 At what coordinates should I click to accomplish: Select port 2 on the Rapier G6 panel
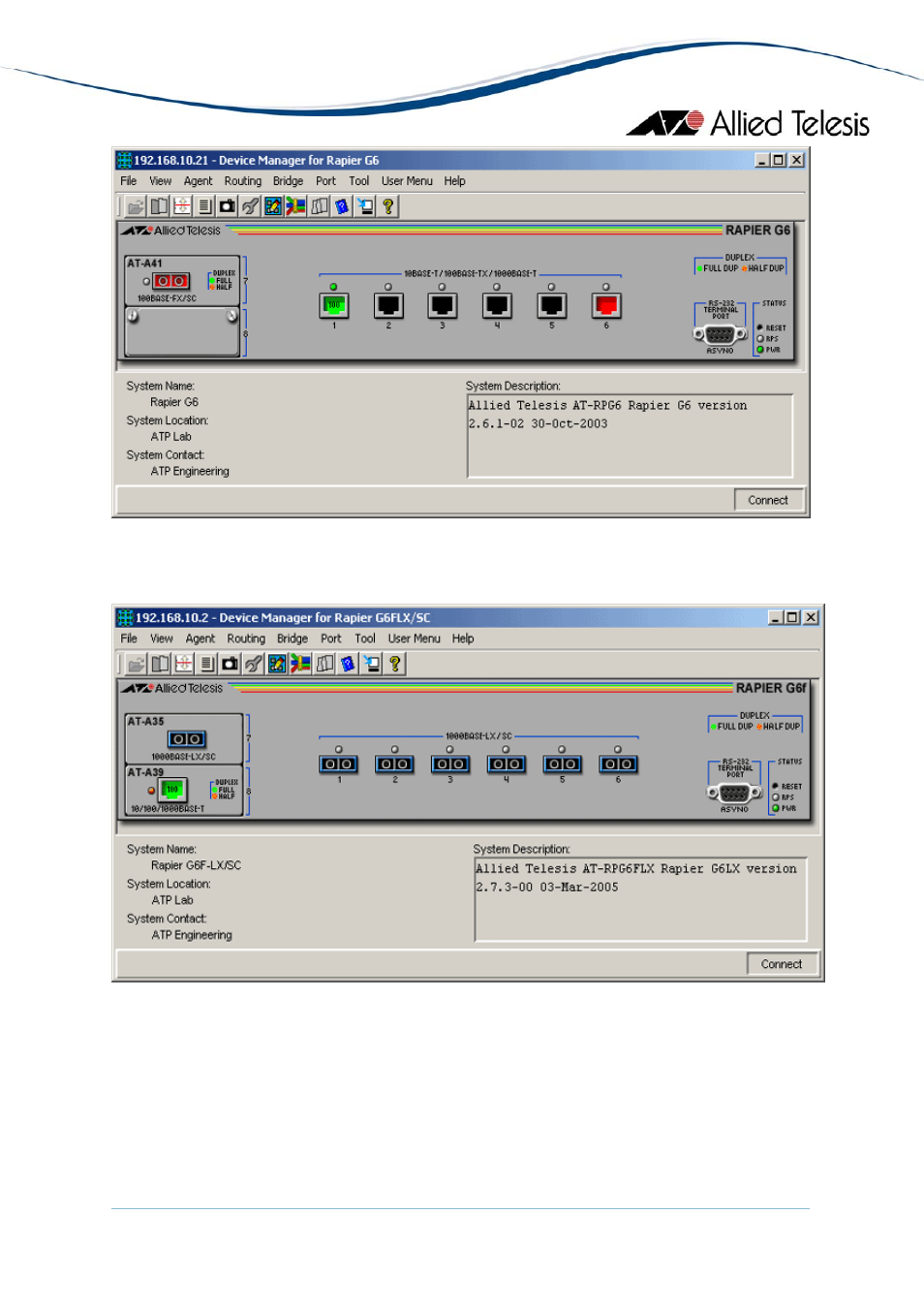point(388,306)
